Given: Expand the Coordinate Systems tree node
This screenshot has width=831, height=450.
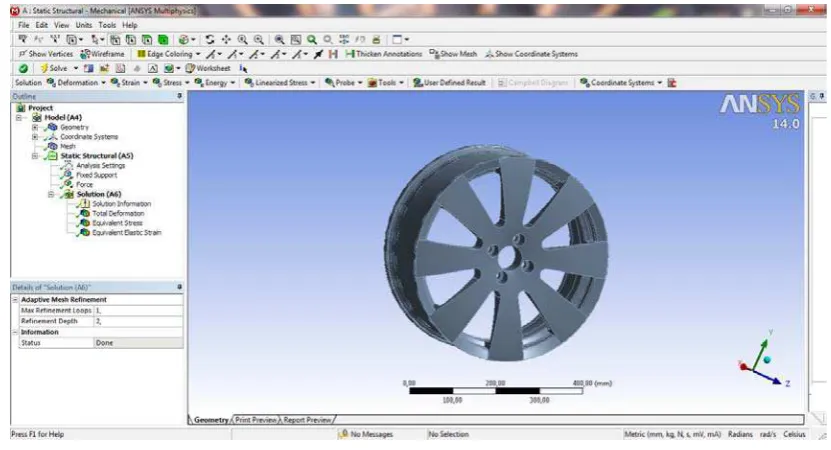Looking at the screenshot, I should (x=35, y=137).
